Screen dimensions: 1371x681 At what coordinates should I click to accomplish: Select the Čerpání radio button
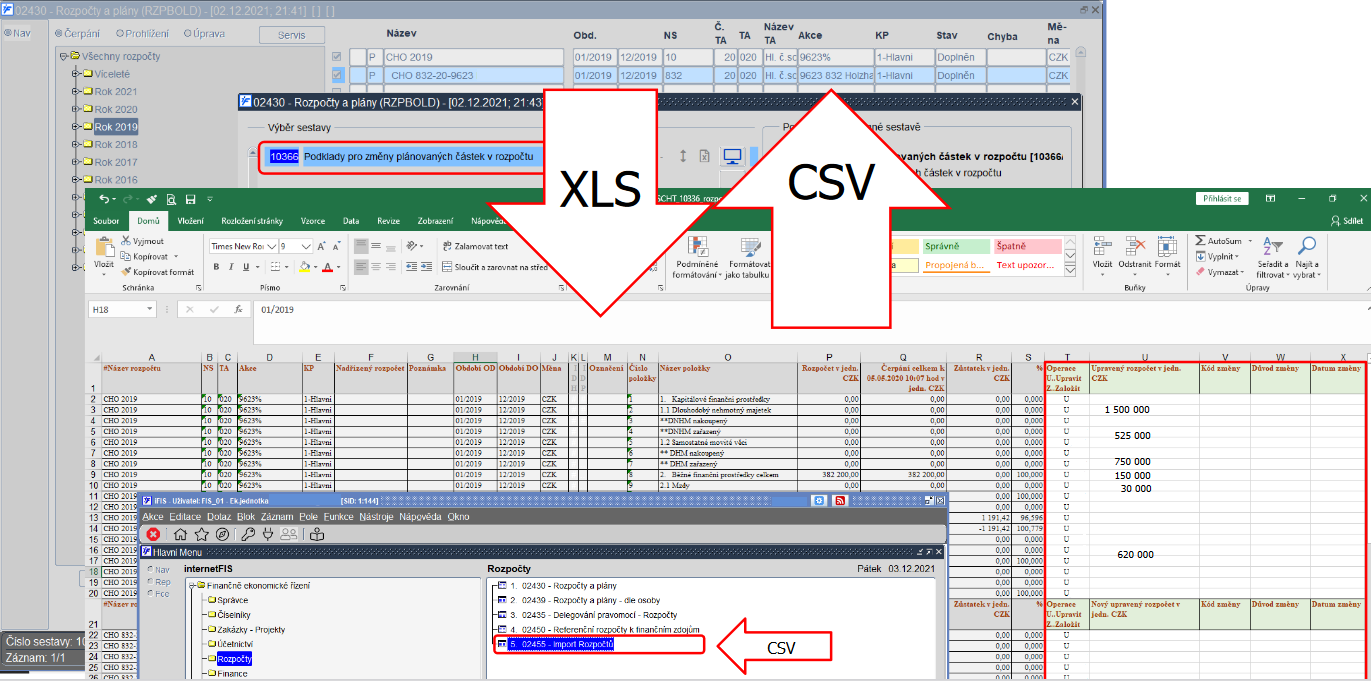coord(56,34)
